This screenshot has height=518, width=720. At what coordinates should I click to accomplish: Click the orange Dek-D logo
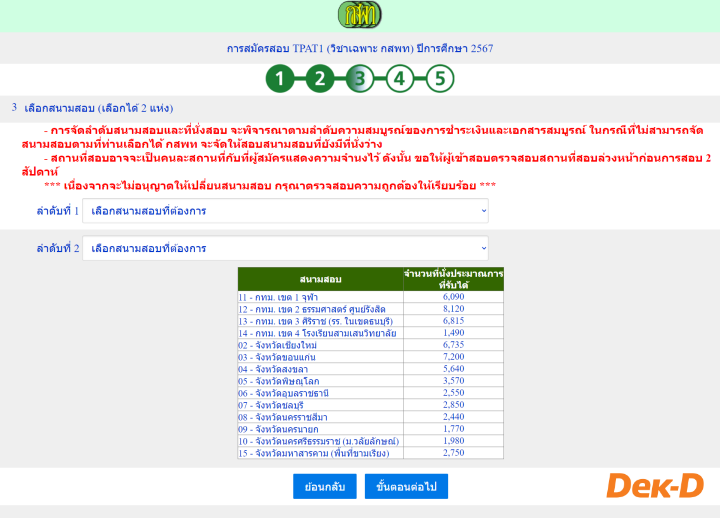click(x=655, y=486)
